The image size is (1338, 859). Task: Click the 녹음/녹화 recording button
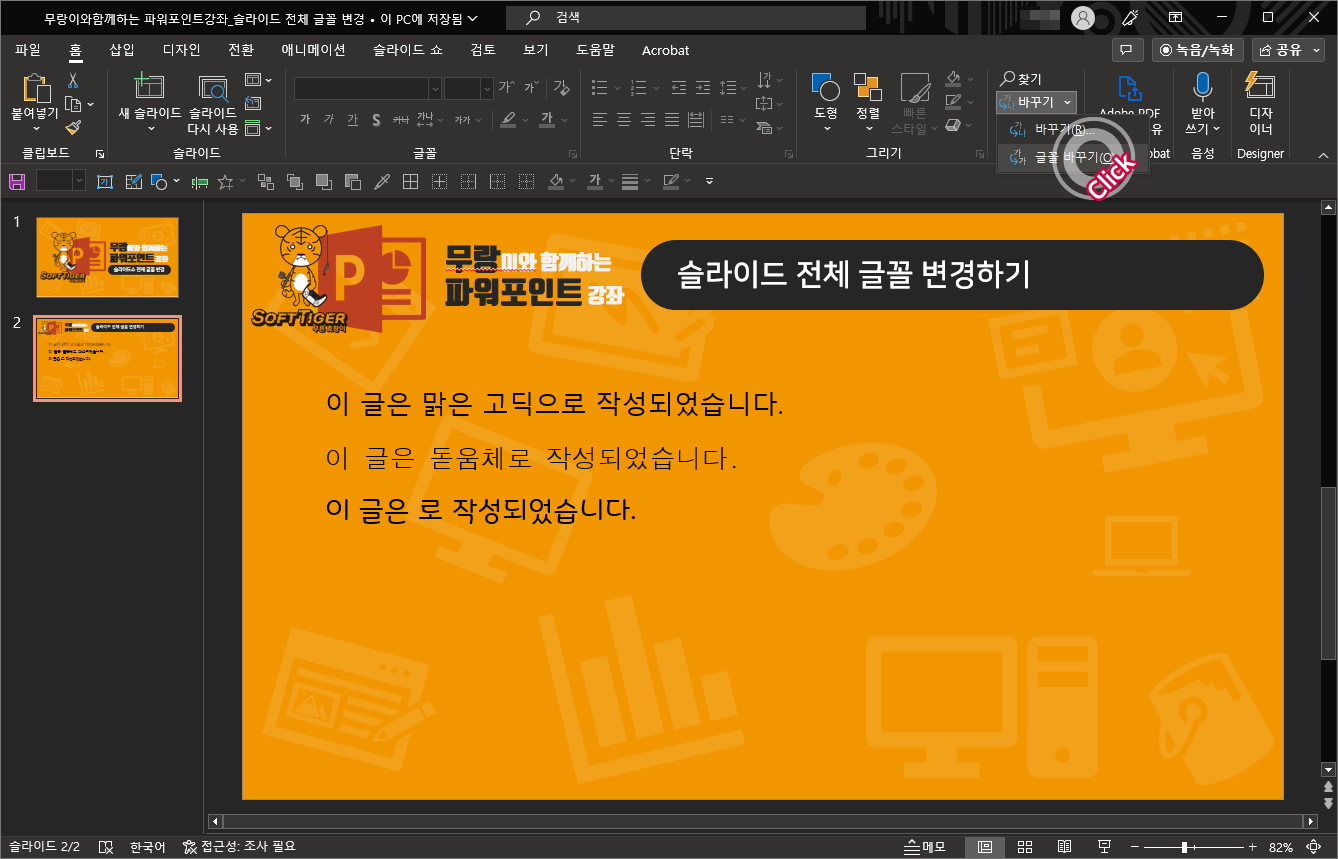(1198, 49)
